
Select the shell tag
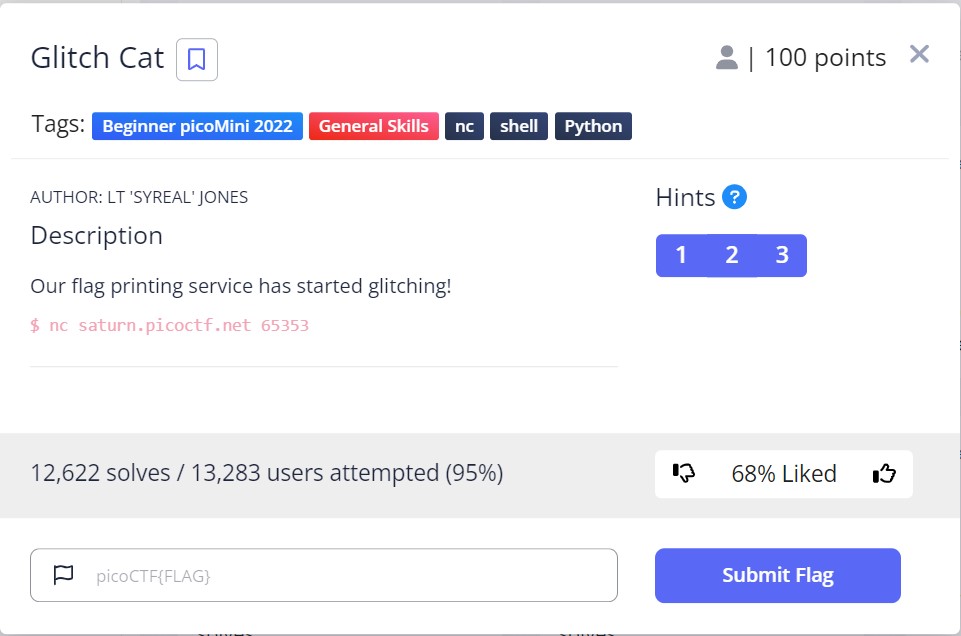(x=518, y=126)
